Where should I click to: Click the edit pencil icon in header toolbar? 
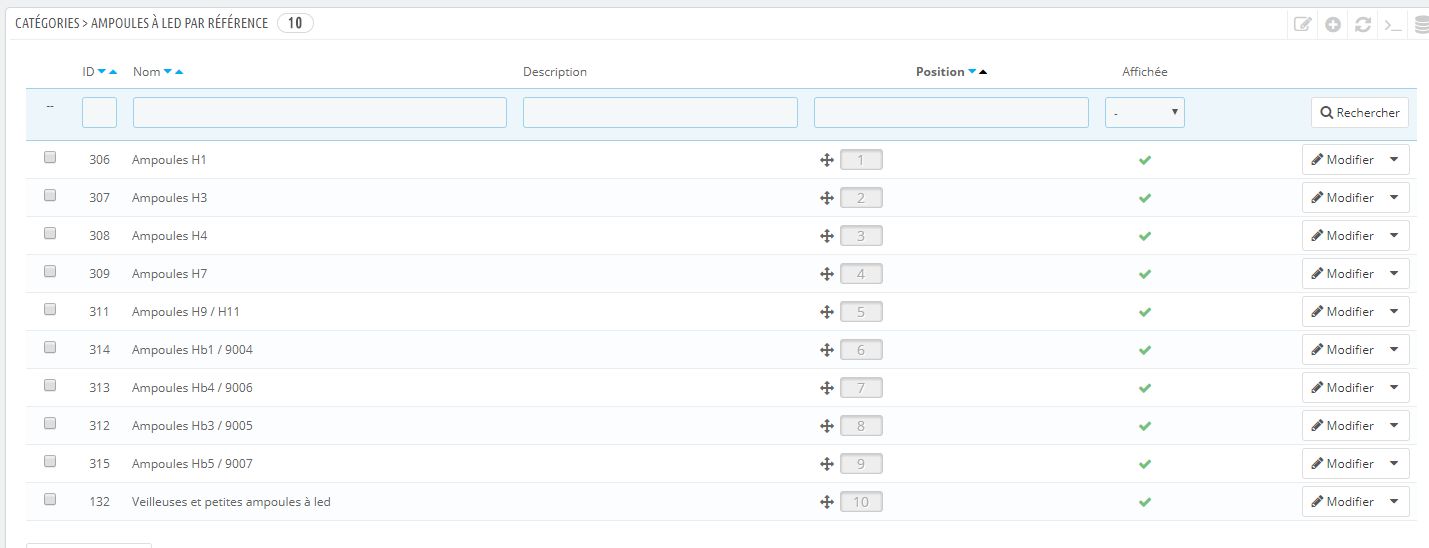point(1302,25)
